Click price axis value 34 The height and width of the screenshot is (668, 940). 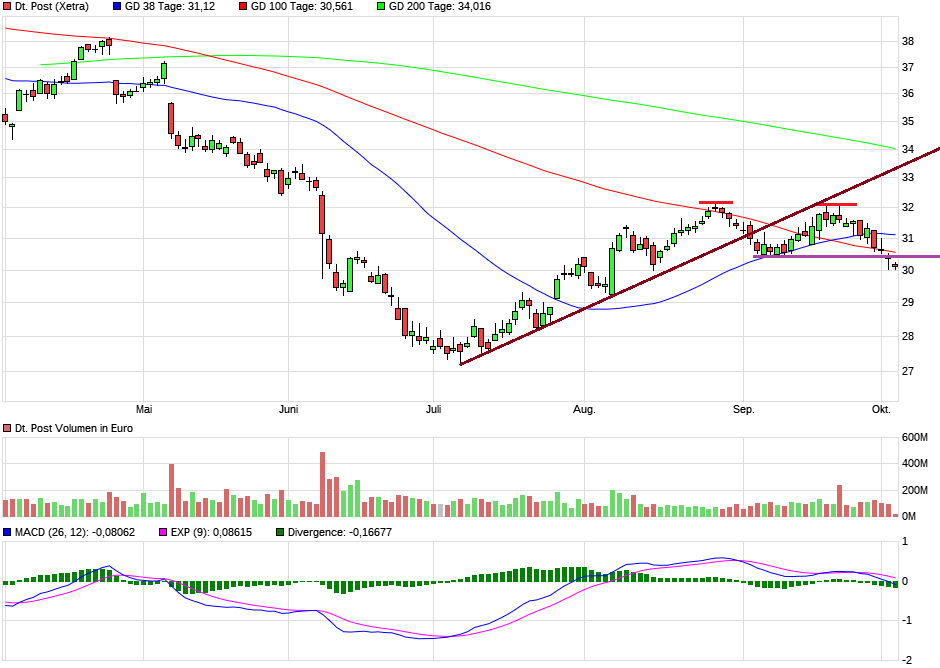point(908,149)
